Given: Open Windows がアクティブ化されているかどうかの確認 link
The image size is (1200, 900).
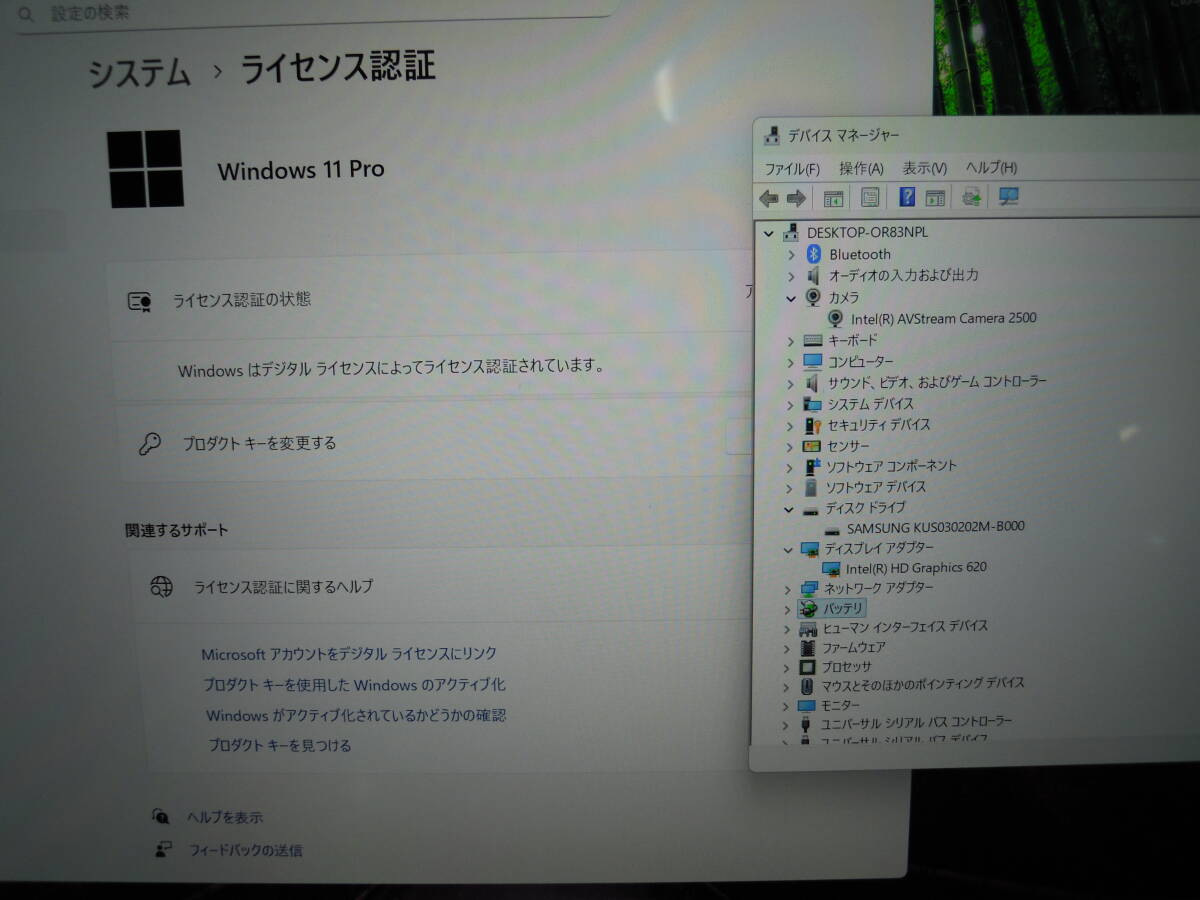Looking at the screenshot, I should 356,715.
